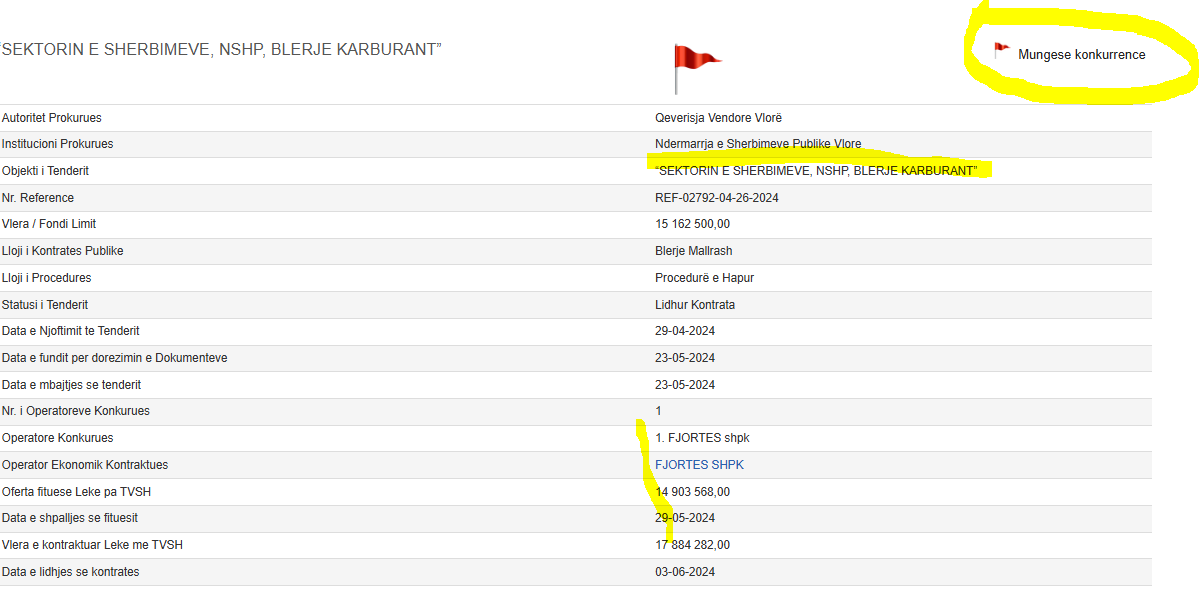
Task: Click the Mungese konkurrence legend label
Action: coord(1081,55)
